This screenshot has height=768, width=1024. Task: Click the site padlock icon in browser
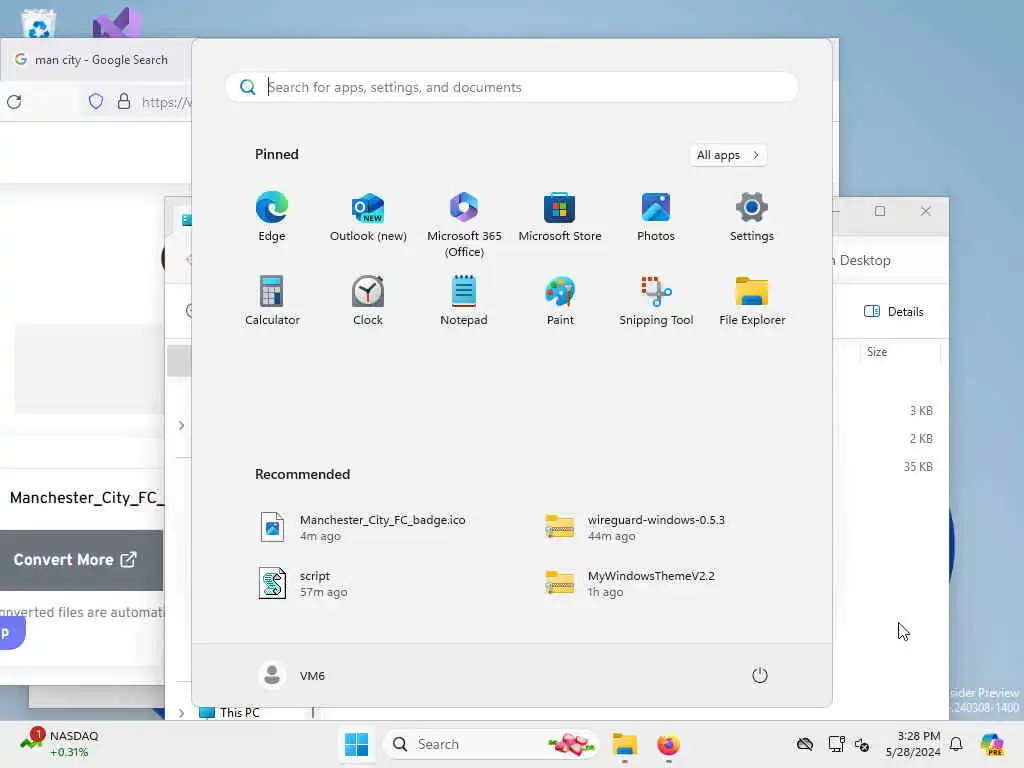click(123, 101)
